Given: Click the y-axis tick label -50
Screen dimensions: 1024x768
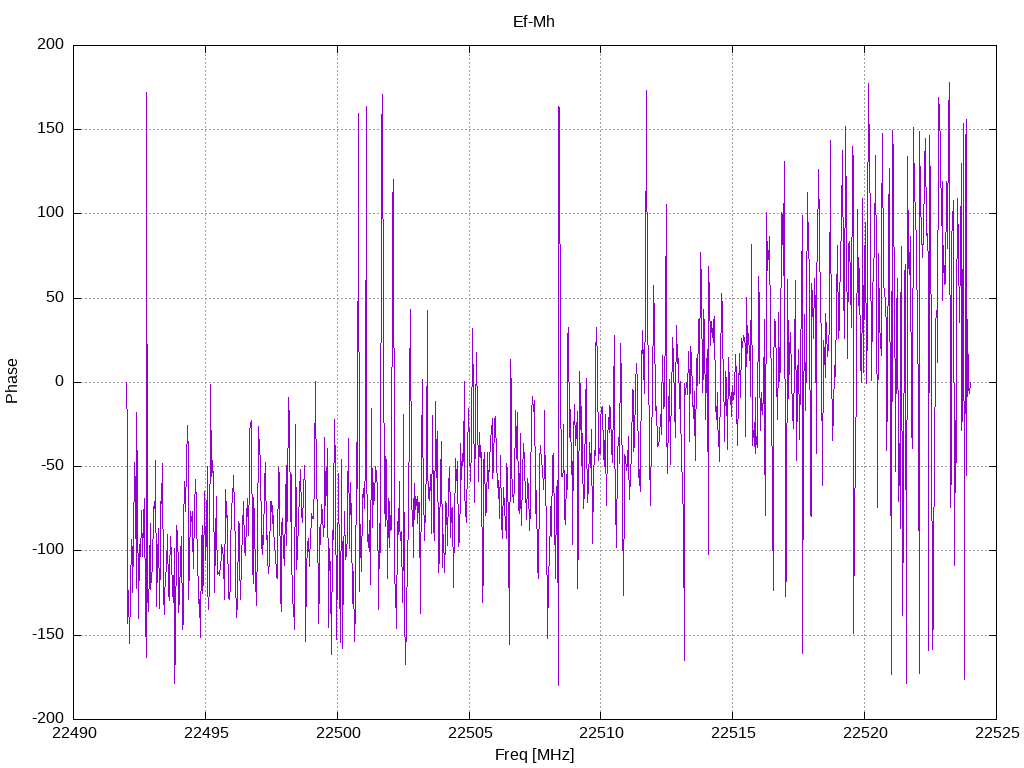Looking at the screenshot, I should tap(52, 466).
